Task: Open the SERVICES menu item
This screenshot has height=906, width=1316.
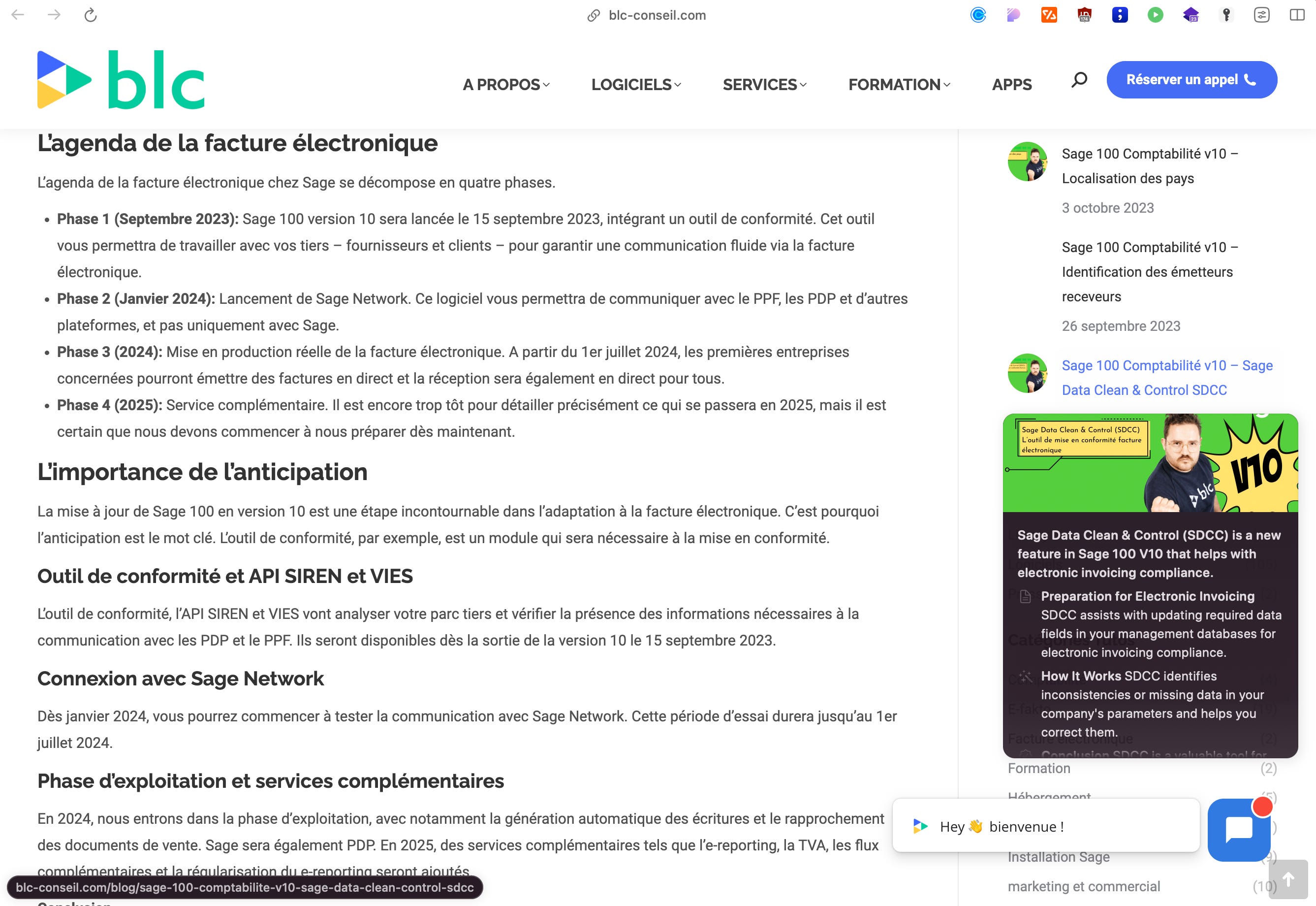Action: (759, 85)
